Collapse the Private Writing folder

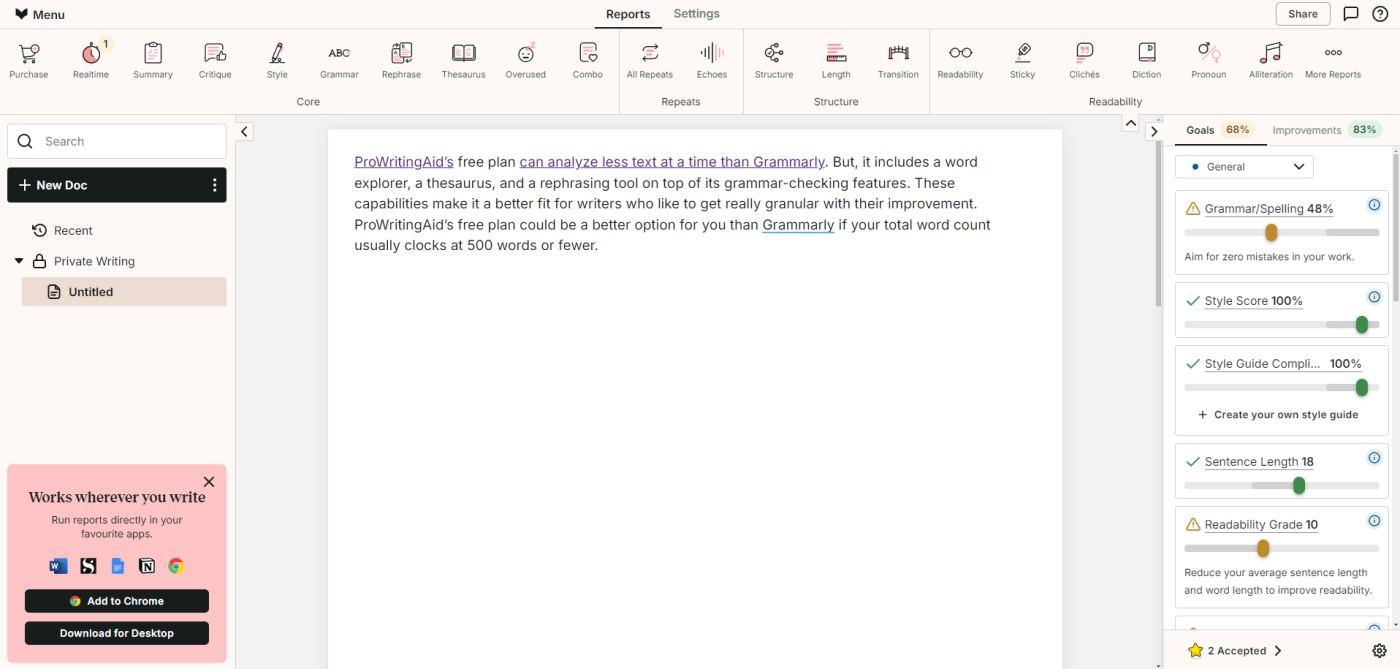tap(18, 261)
